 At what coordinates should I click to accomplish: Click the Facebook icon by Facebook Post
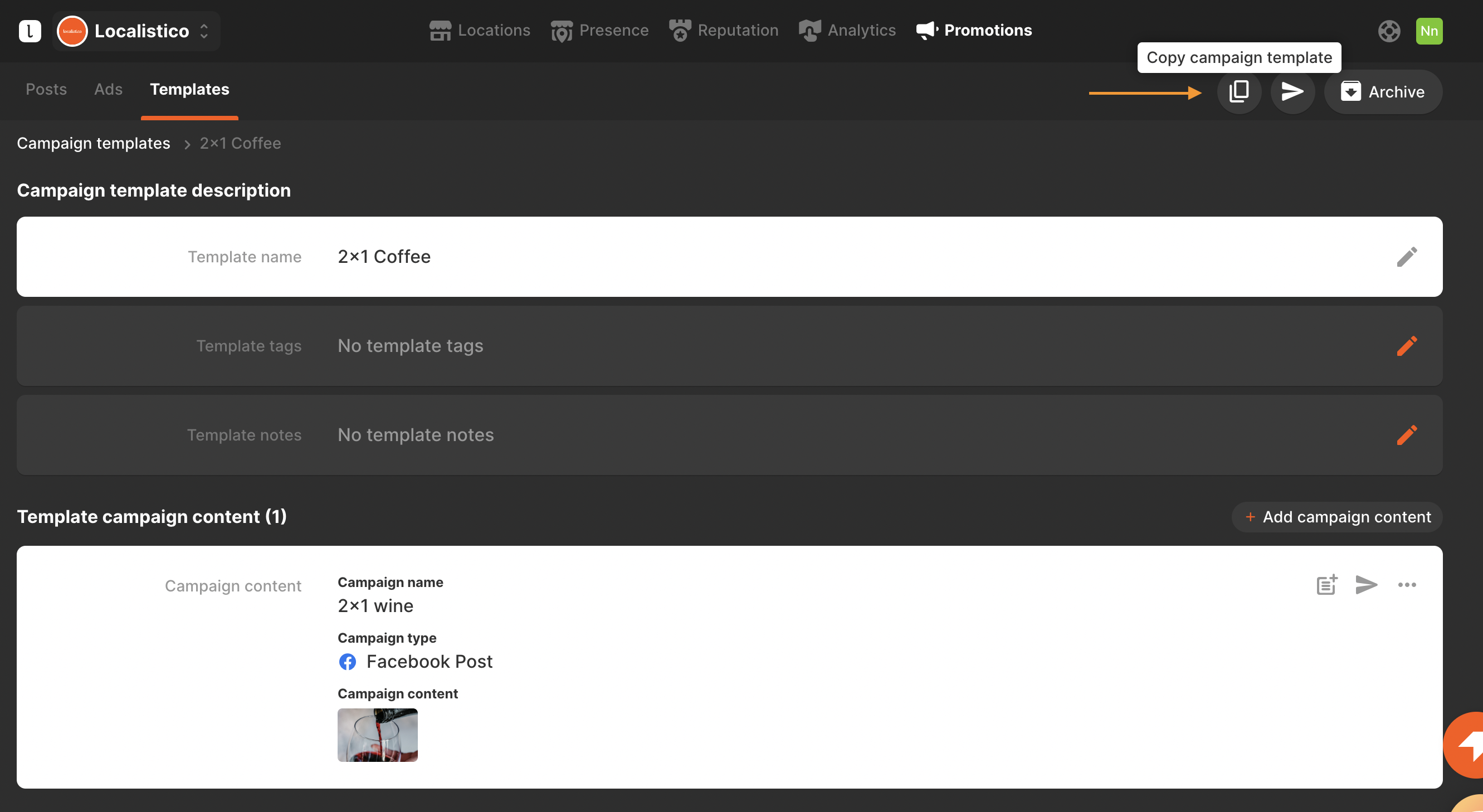point(347,662)
